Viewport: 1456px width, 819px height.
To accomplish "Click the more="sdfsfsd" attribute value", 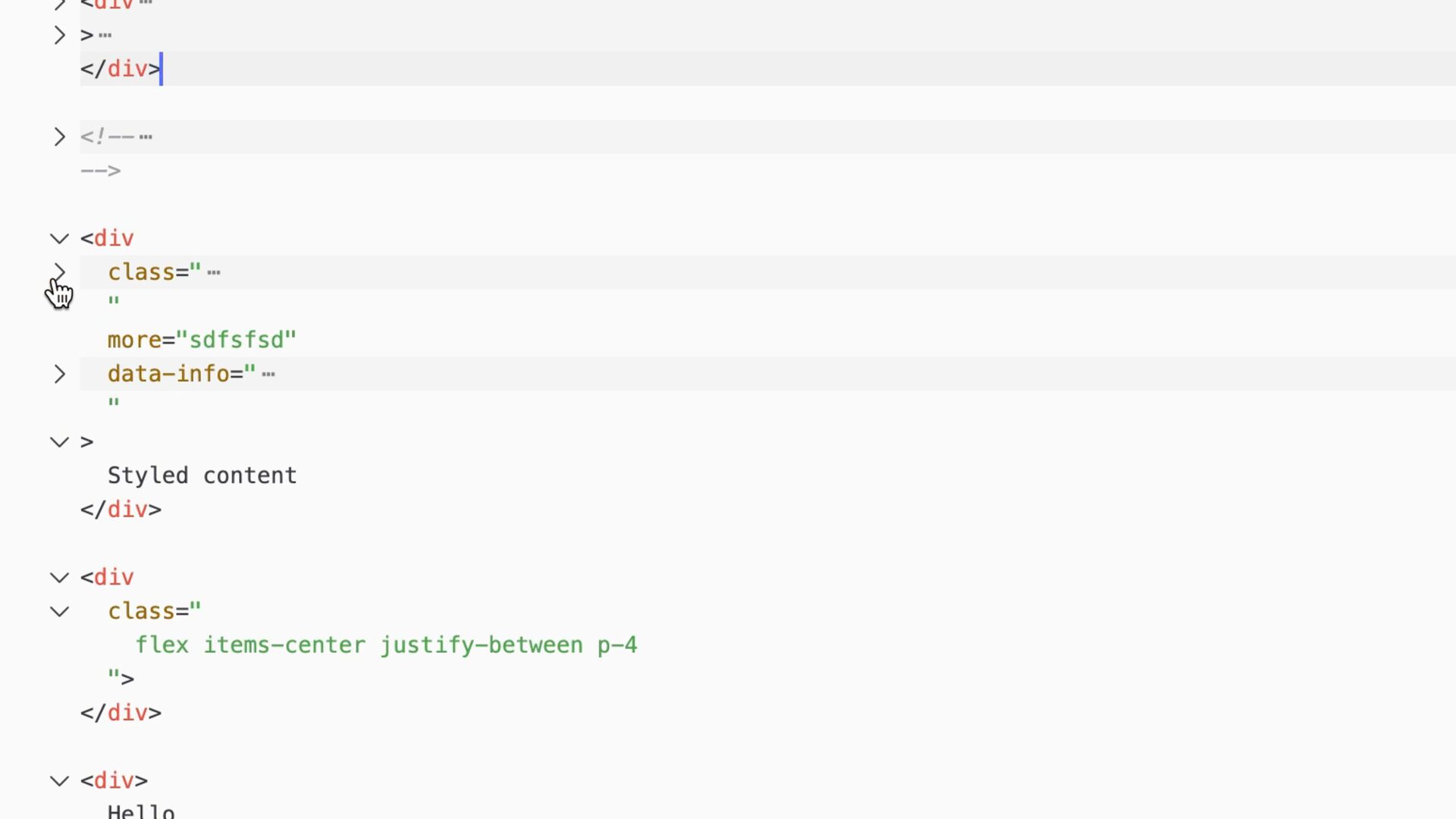I will click(x=236, y=340).
